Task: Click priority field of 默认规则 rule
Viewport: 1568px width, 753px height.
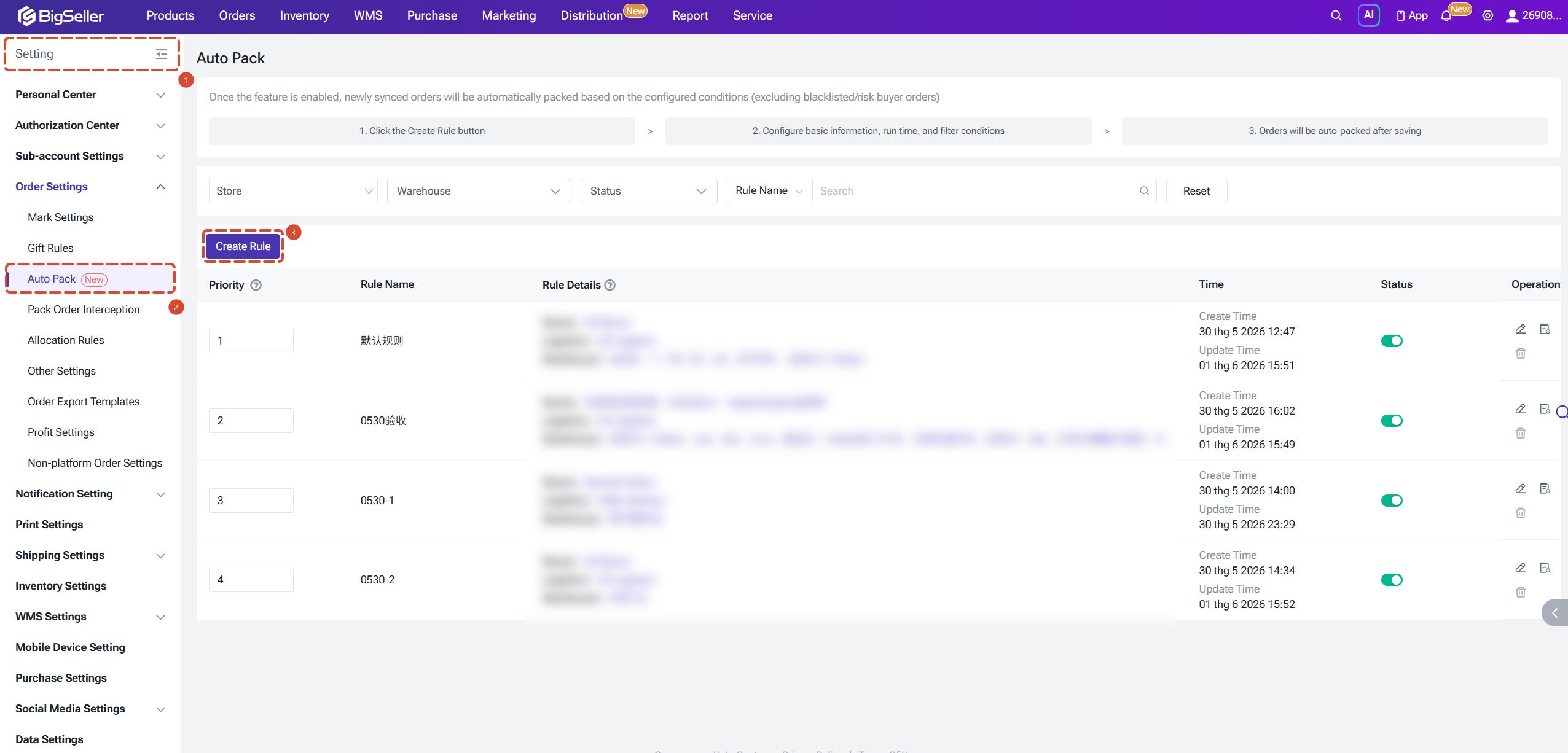Action: pos(251,341)
